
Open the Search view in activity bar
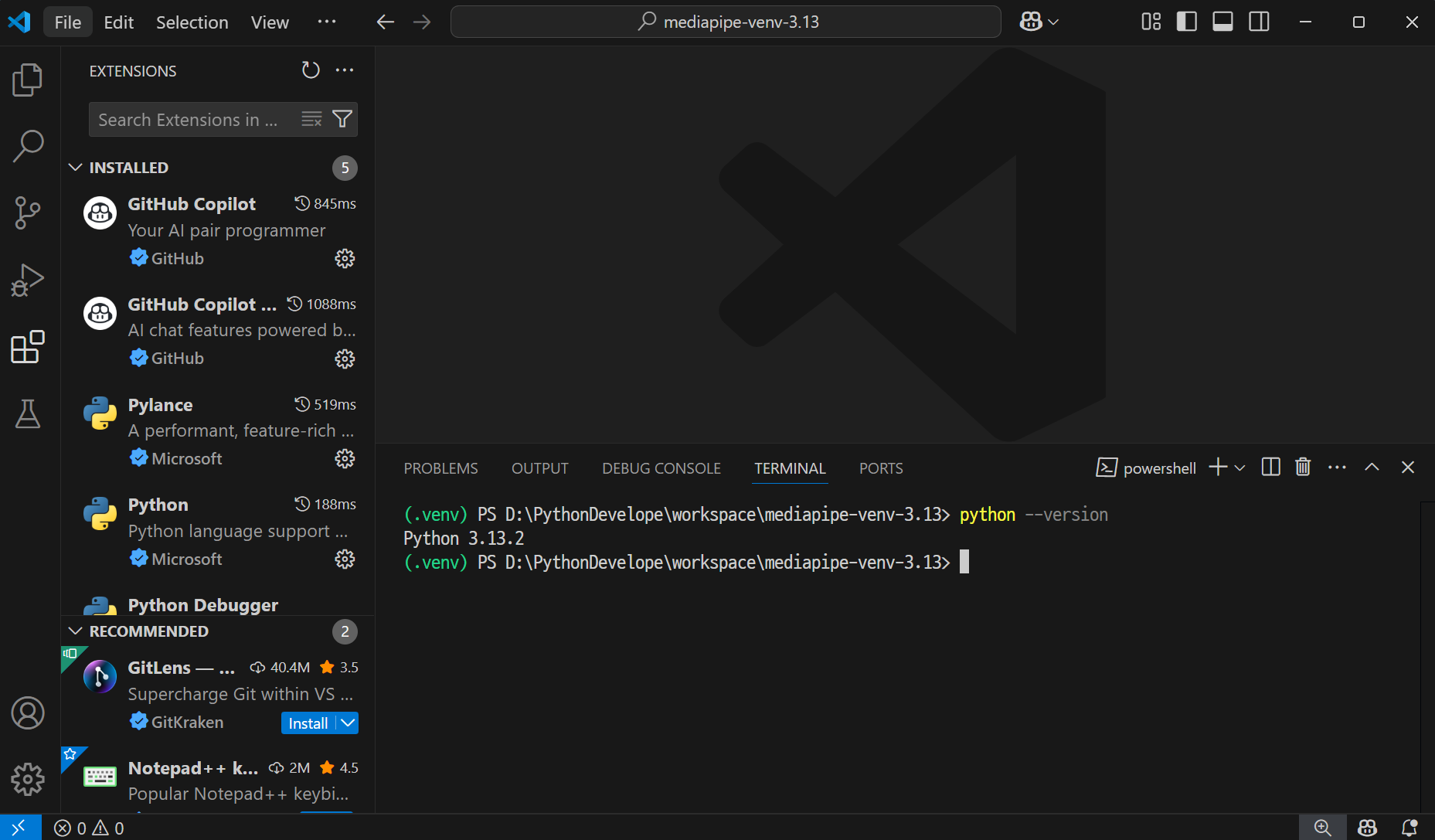[28, 146]
